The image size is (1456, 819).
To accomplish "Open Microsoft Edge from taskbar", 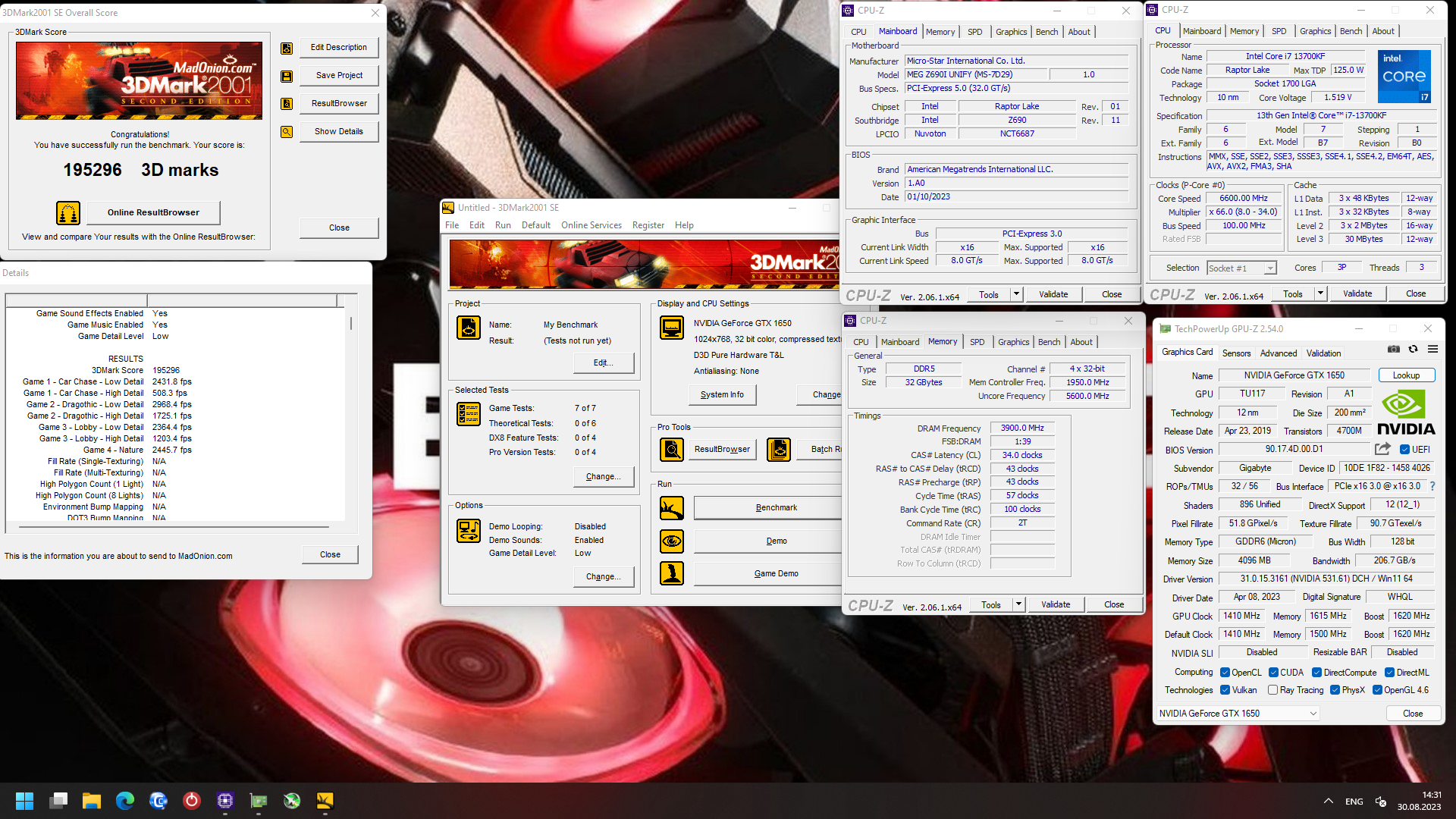I will [125, 801].
